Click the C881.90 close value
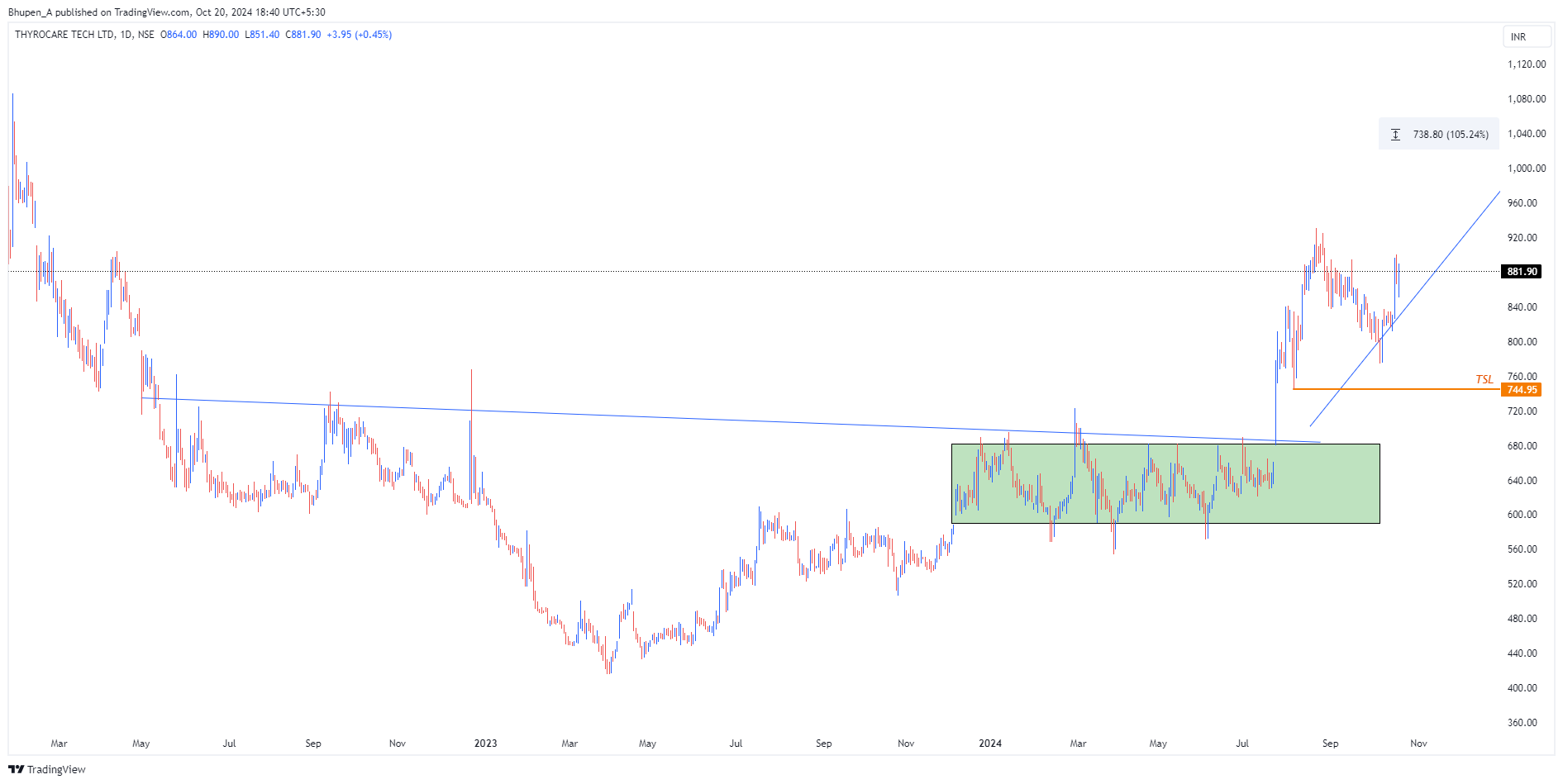This screenshot has height=784, width=1563. click(303, 35)
